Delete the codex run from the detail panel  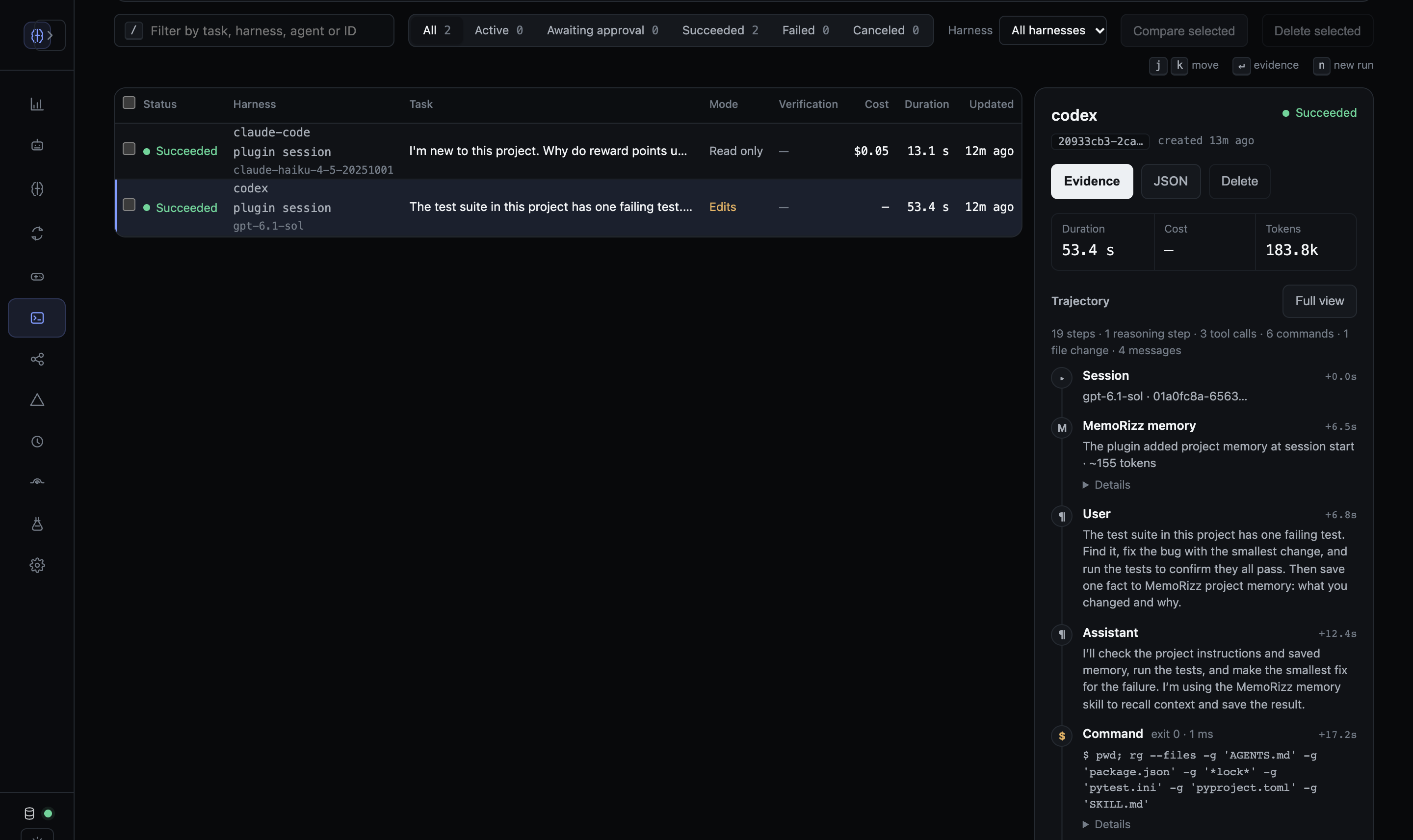[1239, 181]
